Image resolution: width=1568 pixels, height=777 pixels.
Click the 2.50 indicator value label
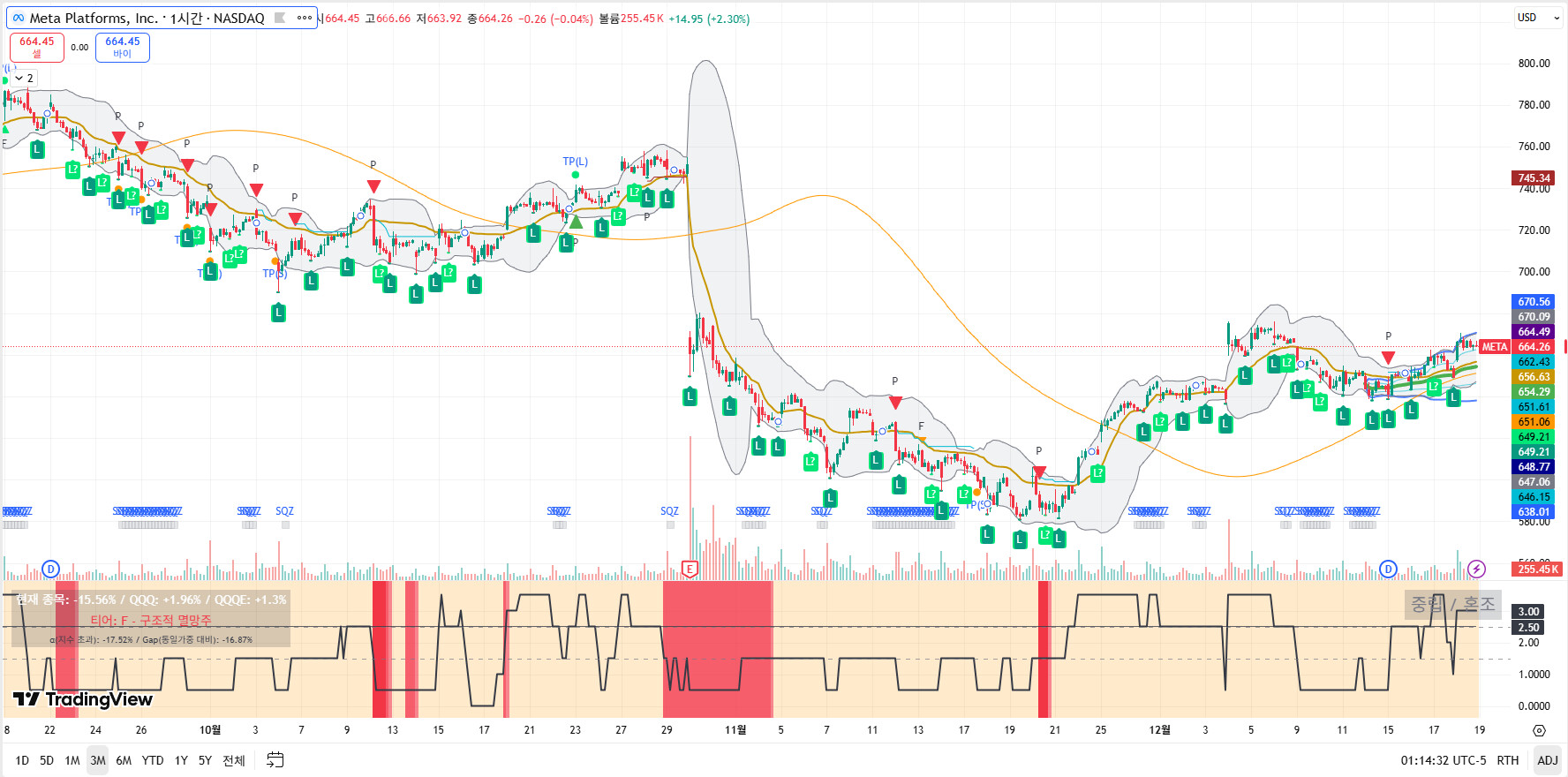pos(1528,628)
